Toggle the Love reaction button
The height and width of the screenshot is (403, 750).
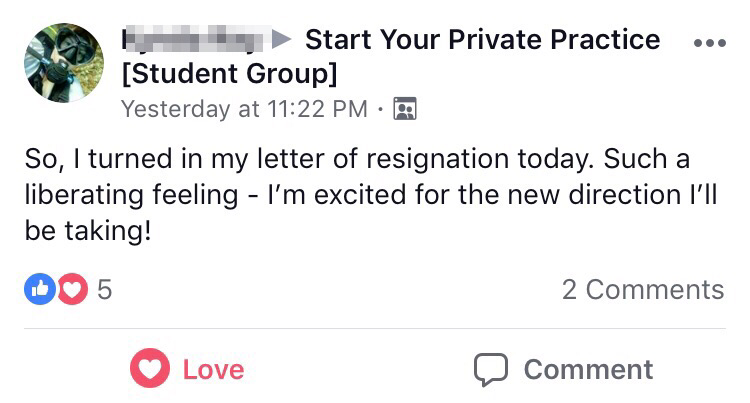[187, 368]
